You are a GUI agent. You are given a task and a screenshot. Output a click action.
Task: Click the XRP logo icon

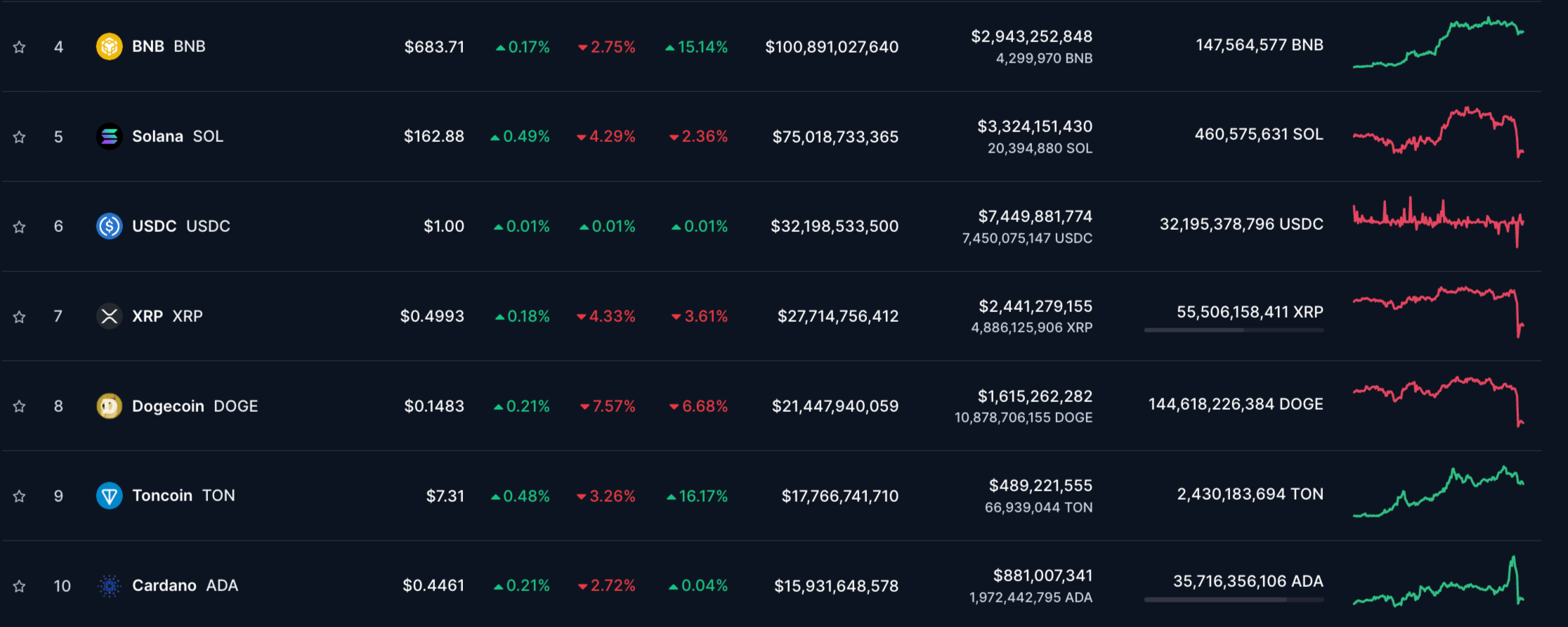pos(110,316)
